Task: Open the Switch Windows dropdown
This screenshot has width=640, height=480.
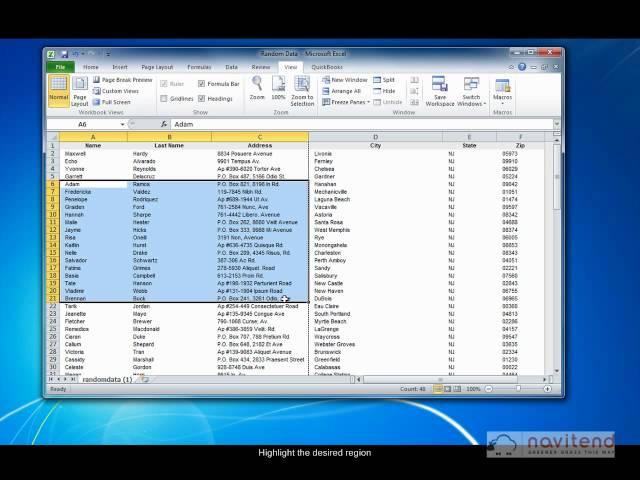Action: 471,91
